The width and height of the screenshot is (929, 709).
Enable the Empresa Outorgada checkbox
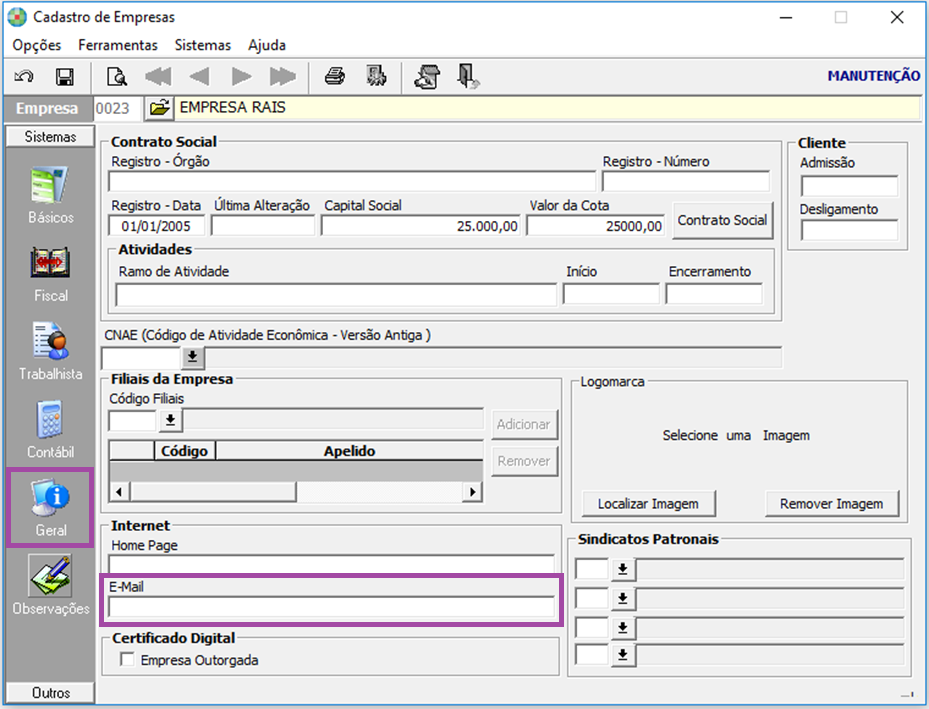point(127,659)
